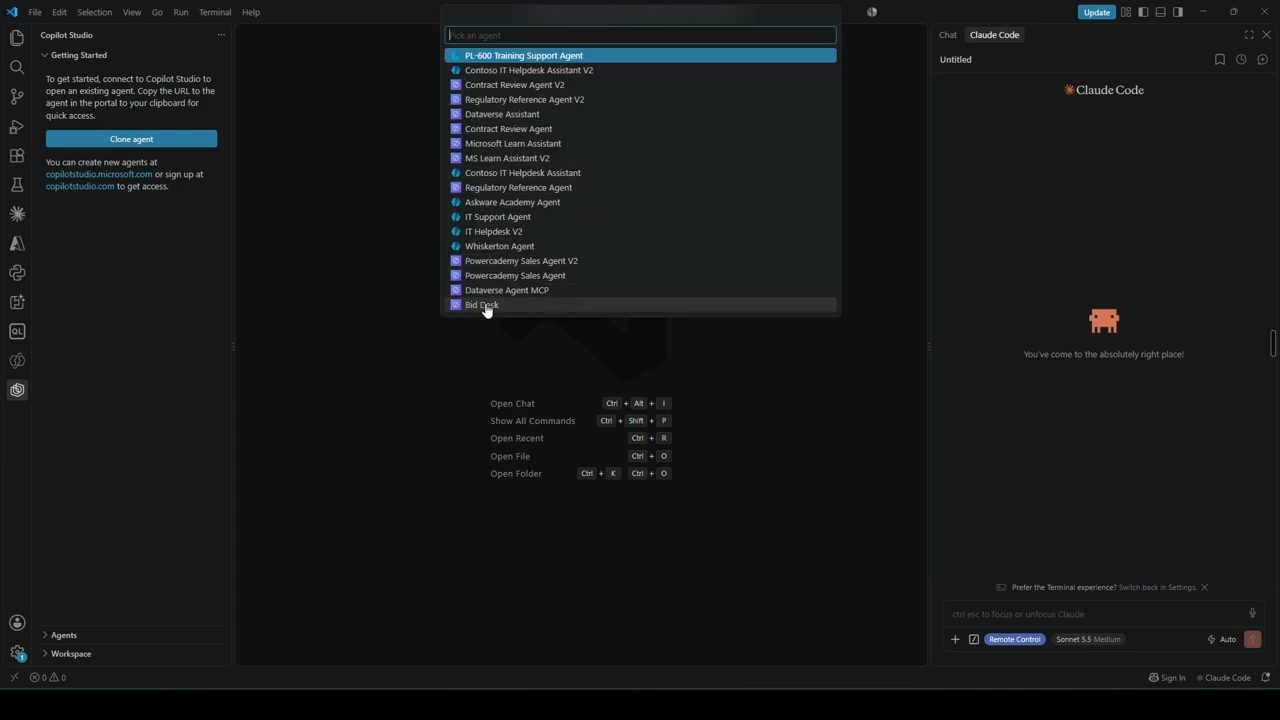Viewport: 1280px width, 720px height.
Task: Start a new Claude Code conversation icon
Action: pos(1262,60)
